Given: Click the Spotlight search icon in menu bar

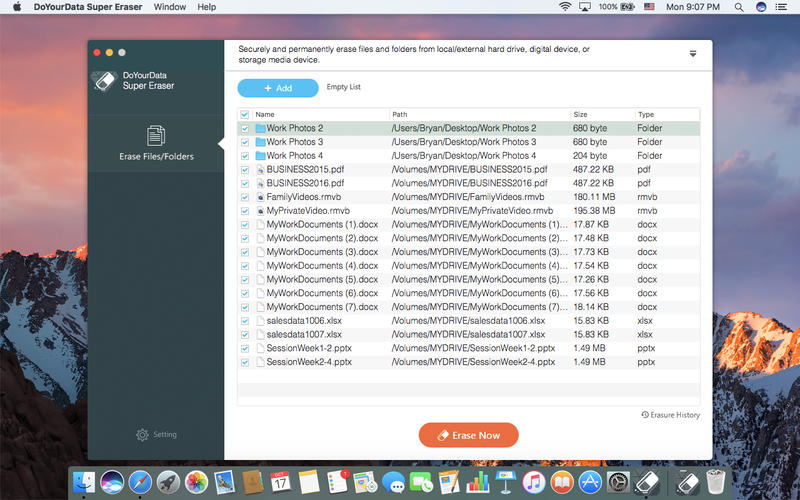Looking at the screenshot, I should 739,7.
